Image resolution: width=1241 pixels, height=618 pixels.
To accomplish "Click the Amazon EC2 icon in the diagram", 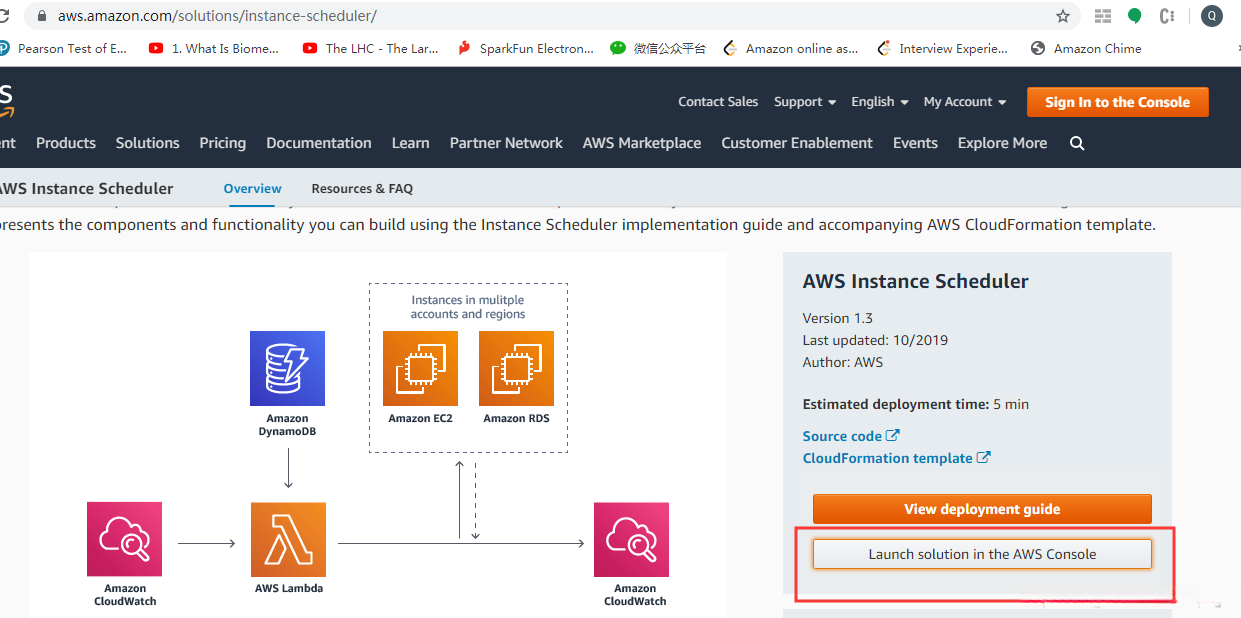I will click(420, 368).
